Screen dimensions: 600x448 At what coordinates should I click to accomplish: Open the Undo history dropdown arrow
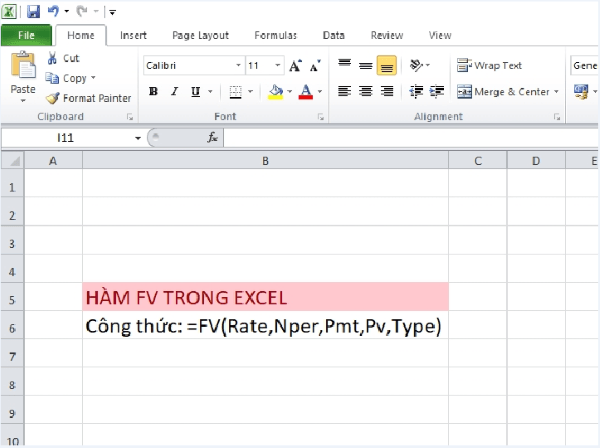click(67, 11)
